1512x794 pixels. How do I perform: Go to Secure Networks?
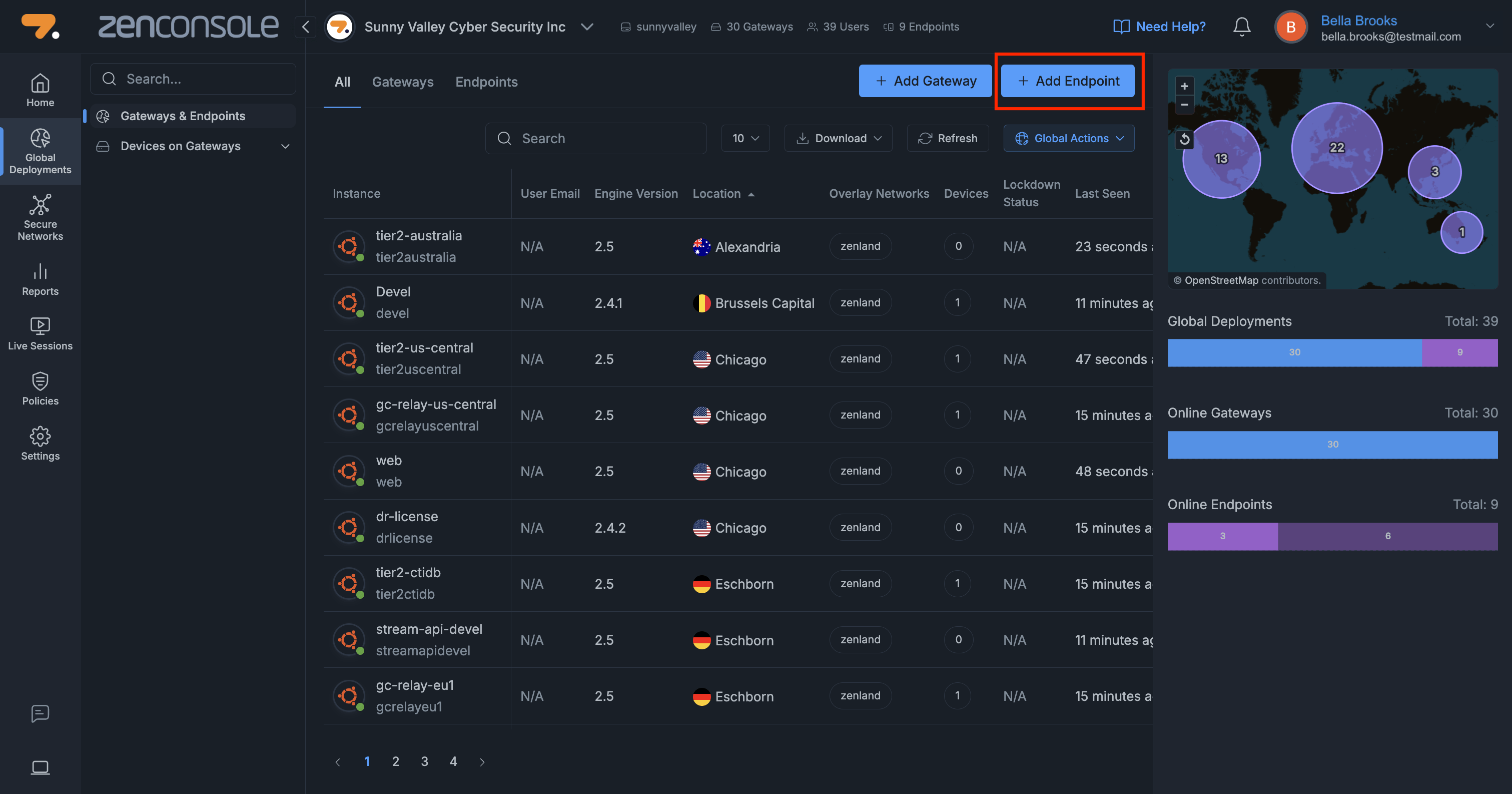click(x=40, y=217)
